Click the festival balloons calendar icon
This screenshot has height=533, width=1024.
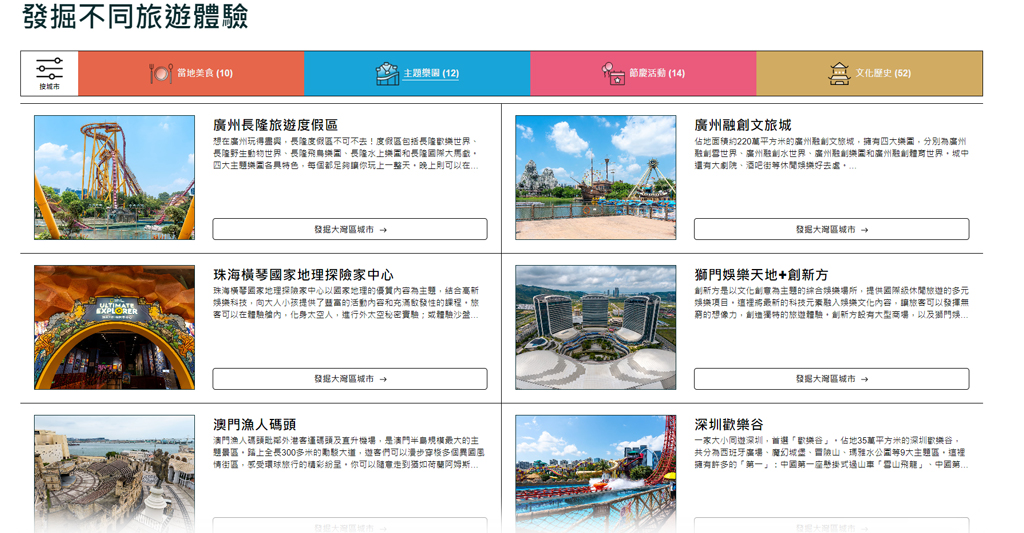coord(613,73)
